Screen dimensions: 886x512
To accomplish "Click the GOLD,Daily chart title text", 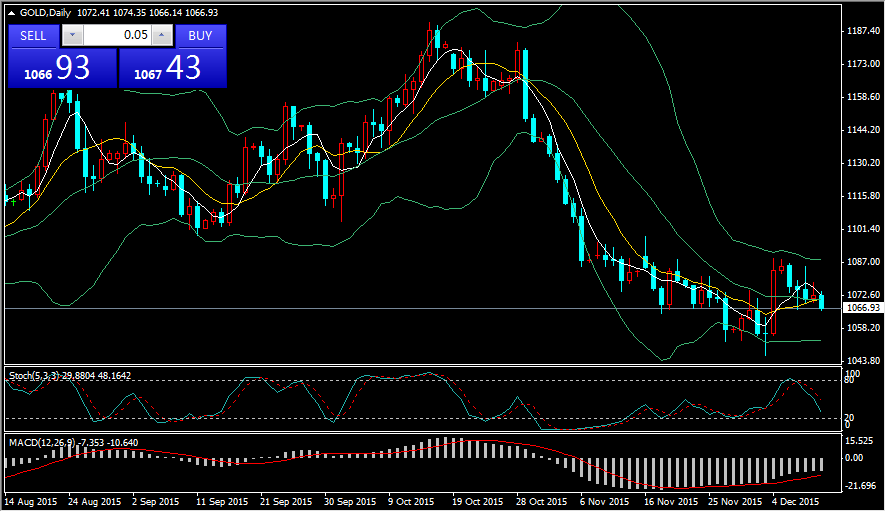I will click(45, 12).
